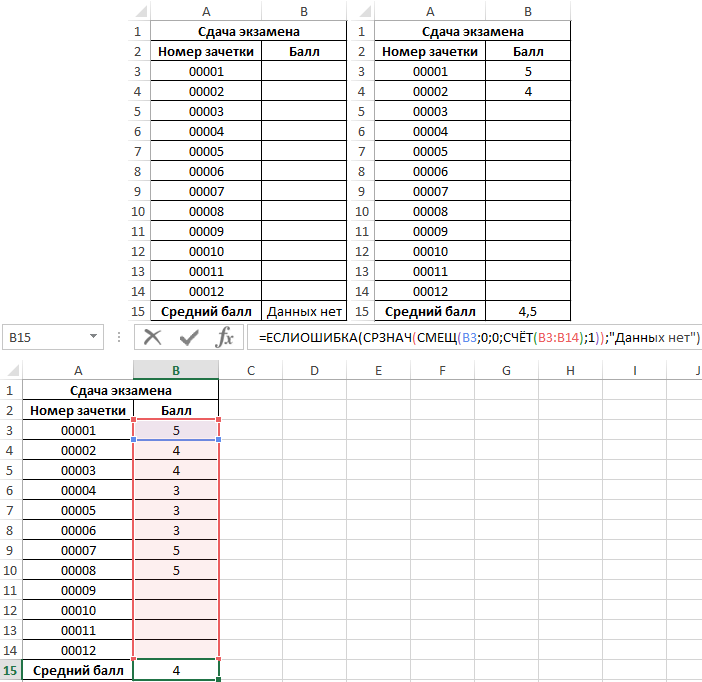The image size is (702, 682).
Task: Click the Enter checkmark icon in formula bar
Action: point(189,337)
